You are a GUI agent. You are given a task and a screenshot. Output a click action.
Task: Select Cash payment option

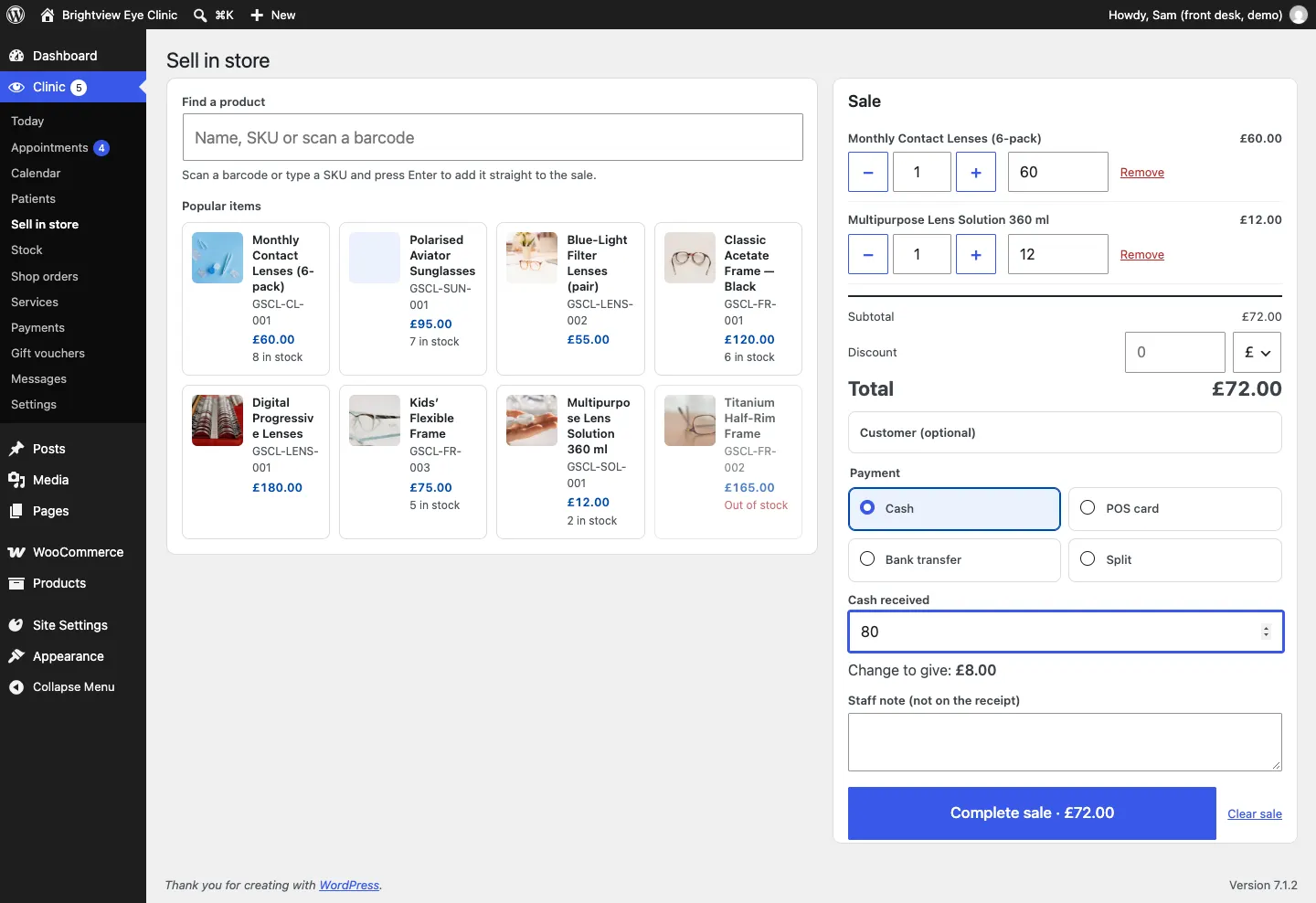click(x=954, y=509)
